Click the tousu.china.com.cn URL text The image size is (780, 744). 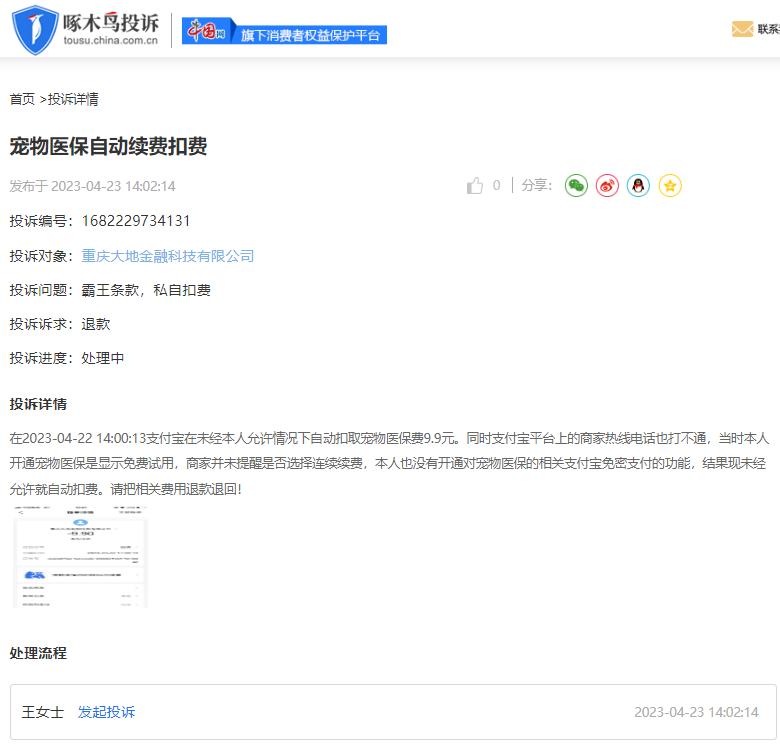point(110,41)
